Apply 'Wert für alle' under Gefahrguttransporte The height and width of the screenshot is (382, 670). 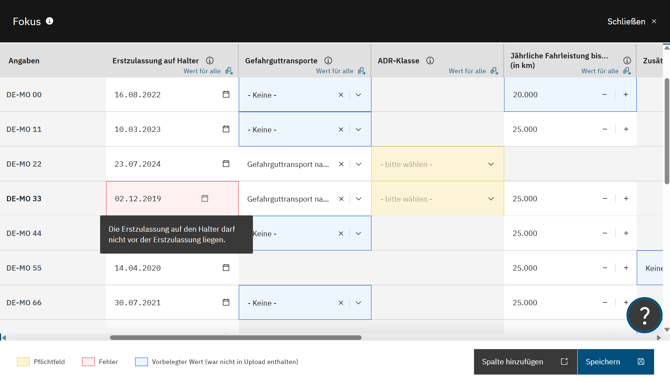[341, 71]
